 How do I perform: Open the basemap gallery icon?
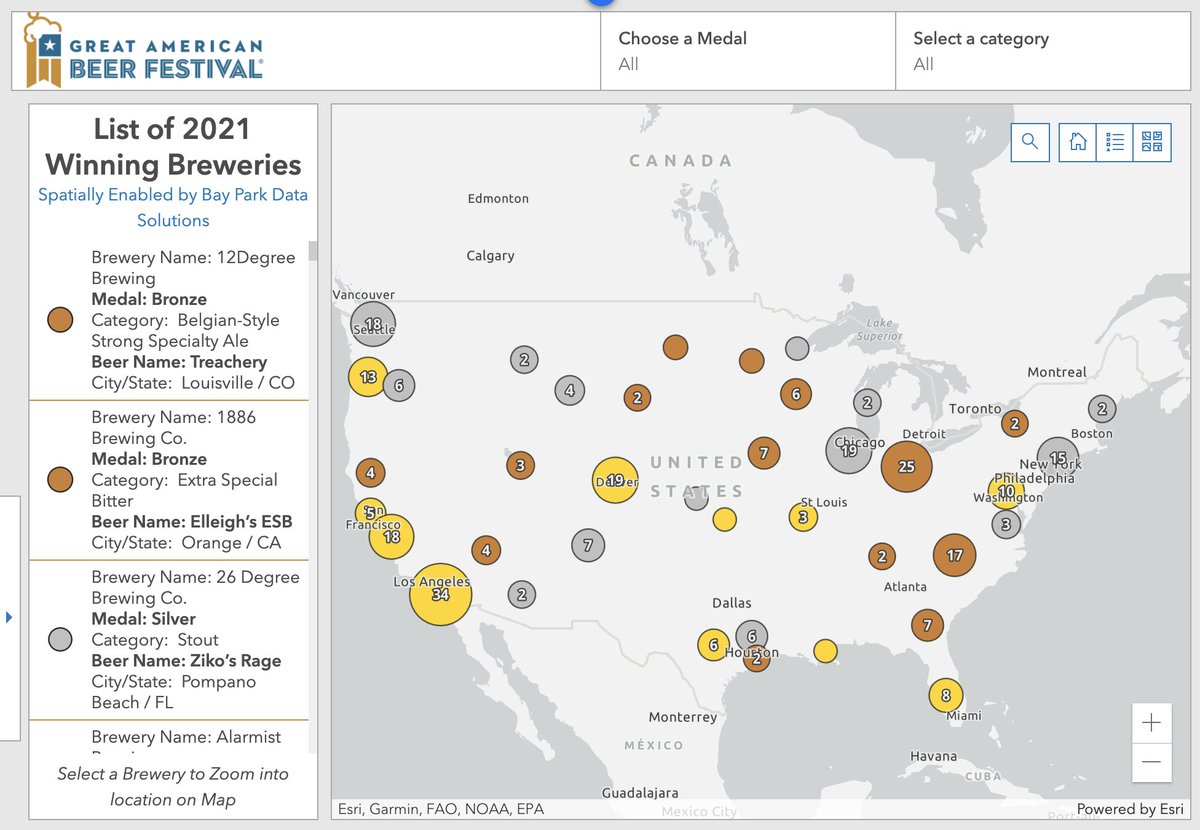coord(1152,142)
